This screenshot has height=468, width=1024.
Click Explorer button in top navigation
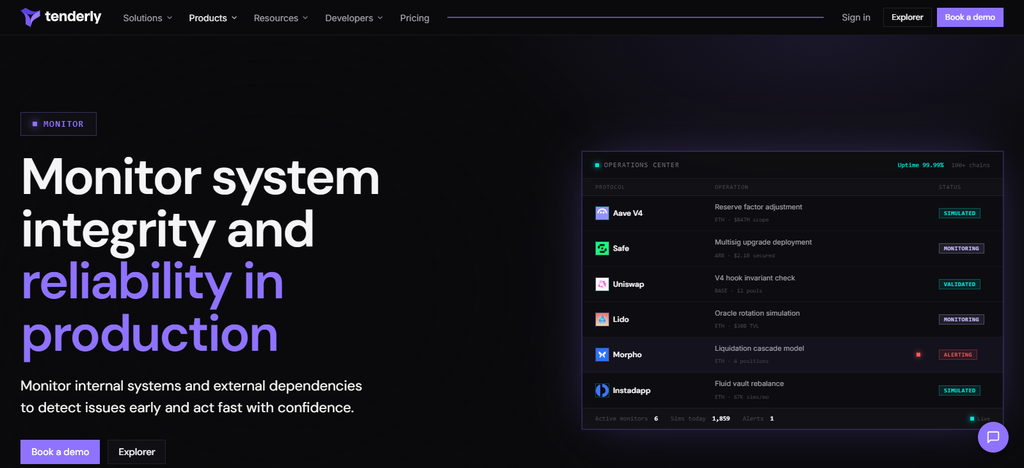click(x=907, y=18)
